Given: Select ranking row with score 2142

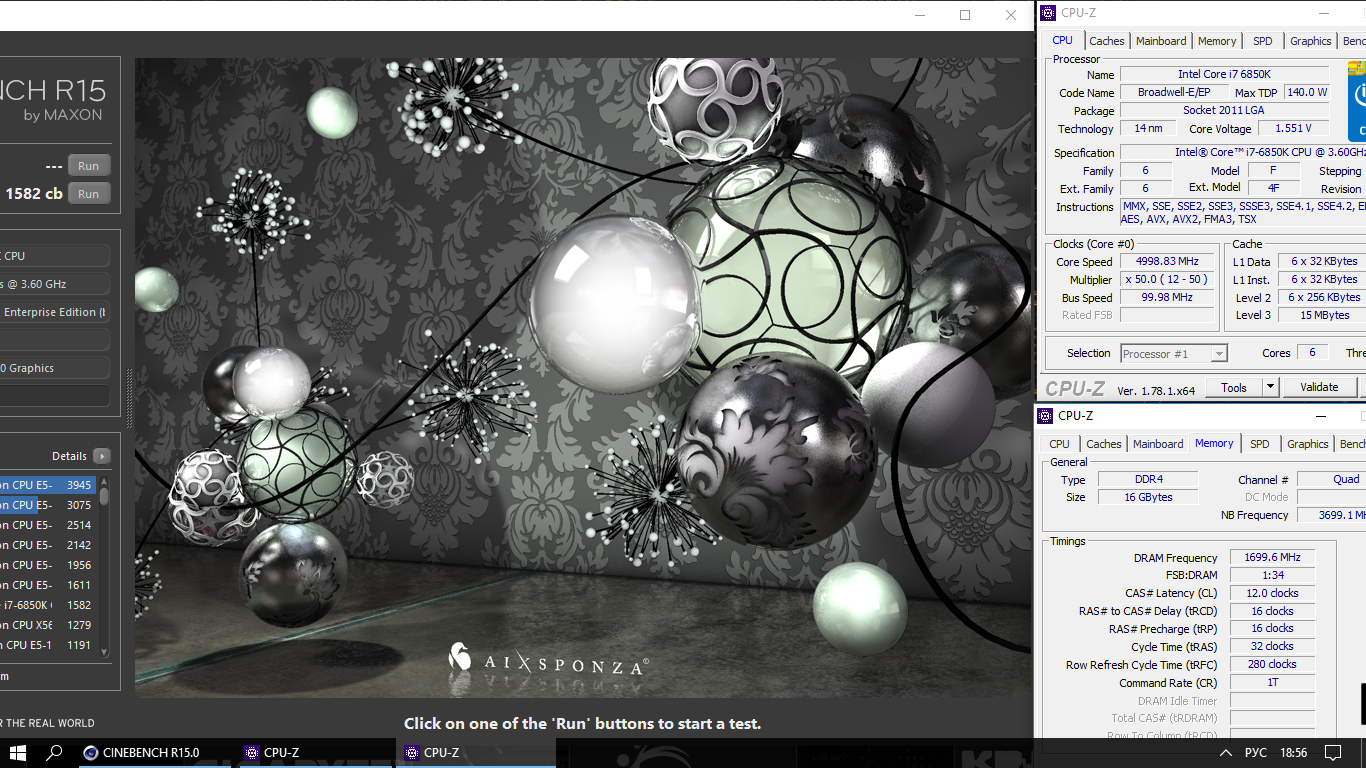Looking at the screenshot, I should (48, 545).
